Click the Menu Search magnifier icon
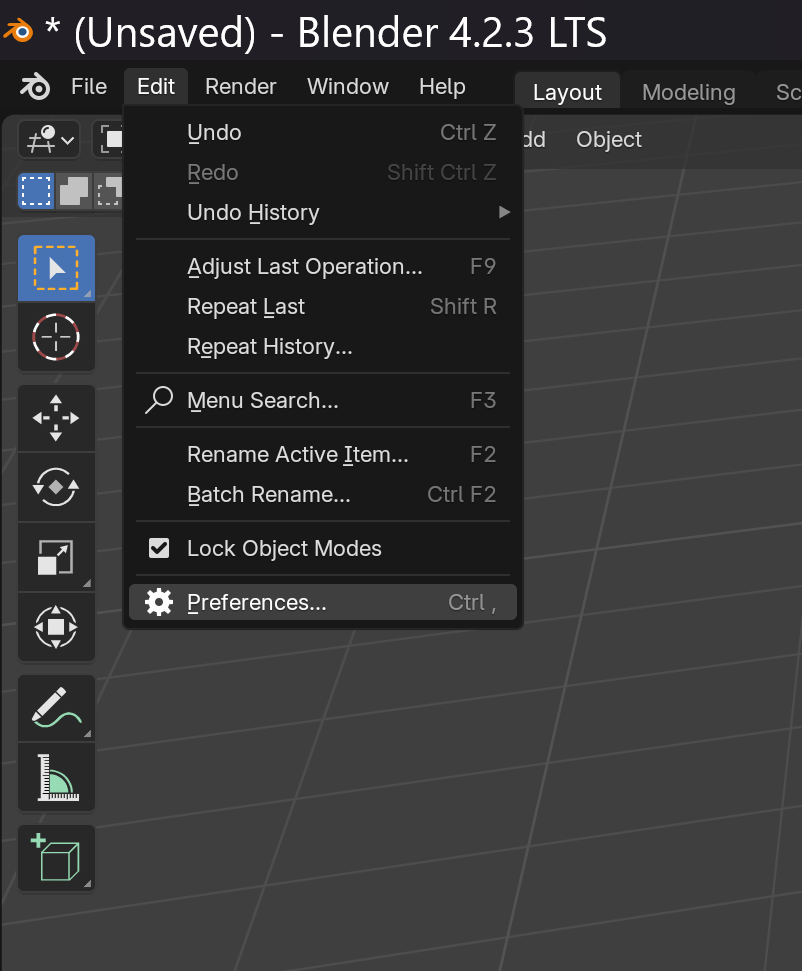The image size is (802, 971). pyautogui.click(x=159, y=400)
